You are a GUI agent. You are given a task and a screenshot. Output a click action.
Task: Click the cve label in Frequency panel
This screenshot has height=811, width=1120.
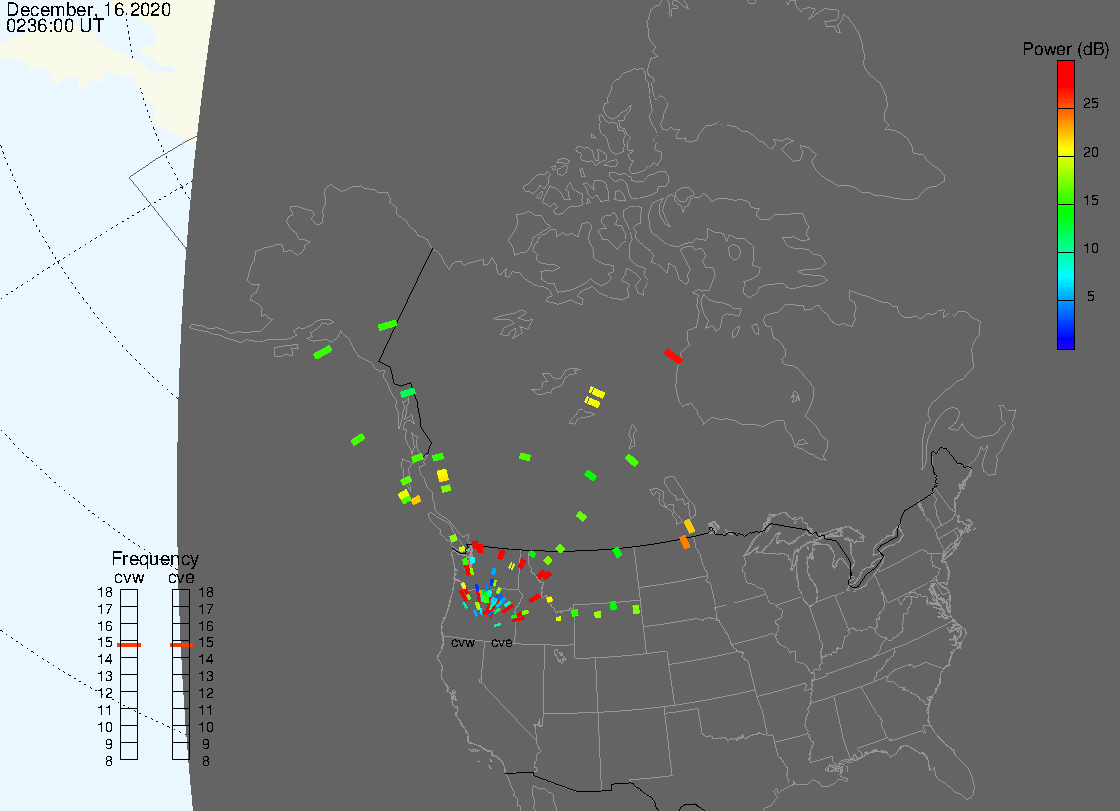[x=181, y=577]
